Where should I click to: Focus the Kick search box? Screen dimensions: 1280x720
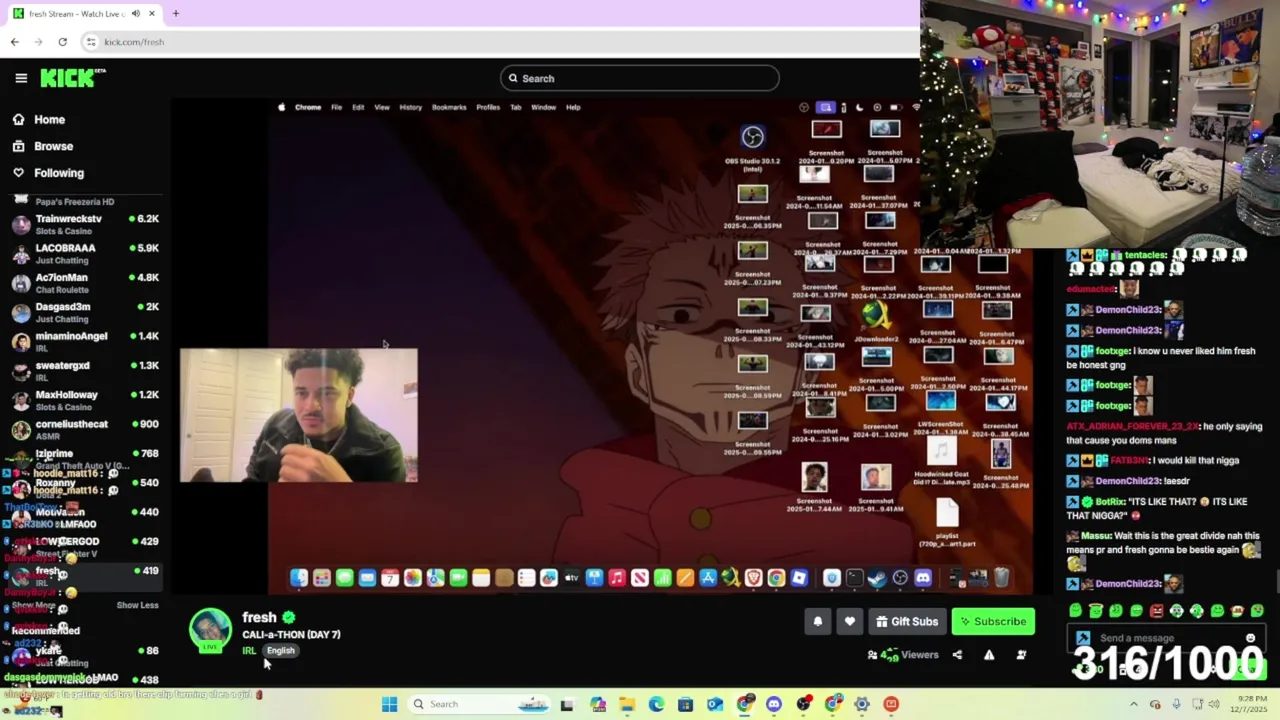(x=640, y=78)
